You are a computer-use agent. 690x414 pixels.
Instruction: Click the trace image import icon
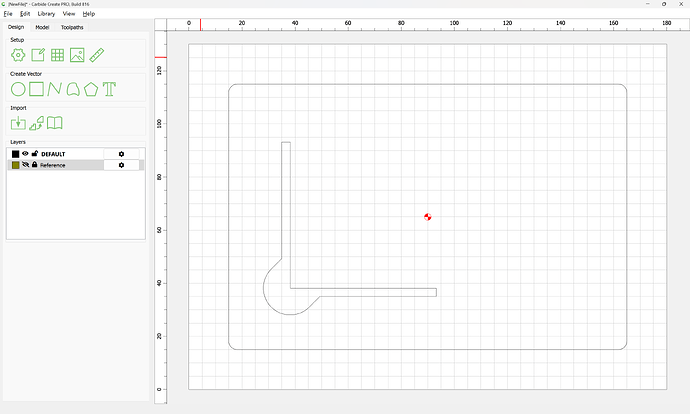tap(37, 123)
